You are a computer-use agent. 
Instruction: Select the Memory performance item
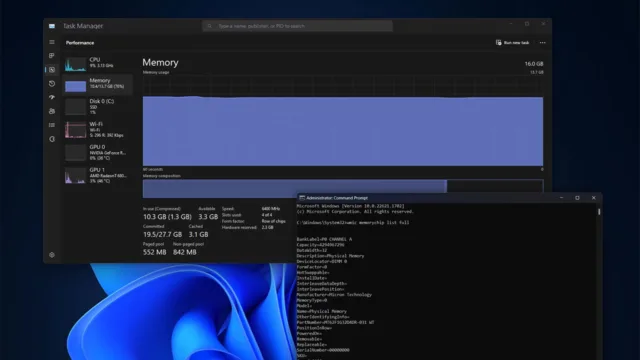click(98, 84)
